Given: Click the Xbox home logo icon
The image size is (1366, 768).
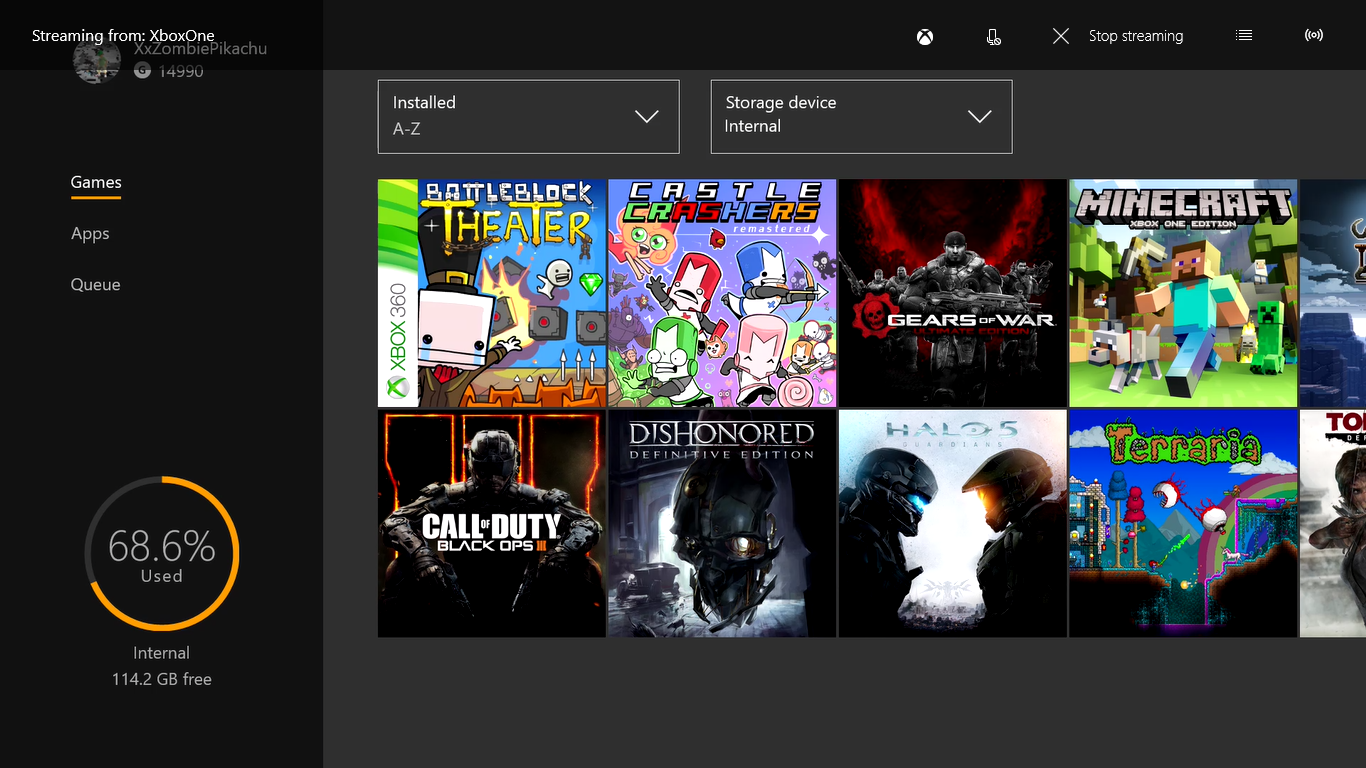Looking at the screenshot, I should pyautogui.click(x=925, y=36).
